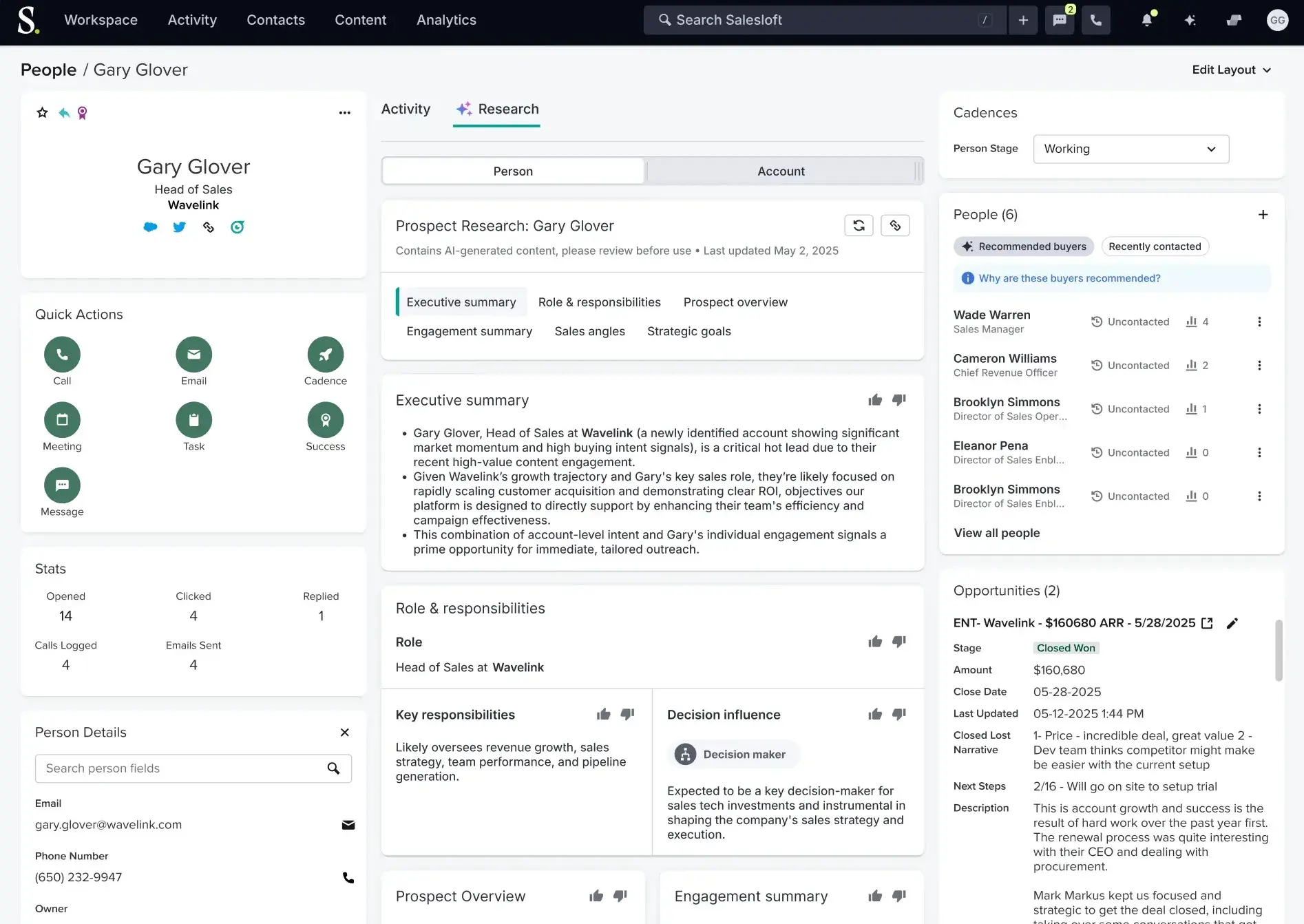Open options menu for Wade Warren
Image resolution: width=1304 pixels, height=924 pixels.
coord(1260,322)
